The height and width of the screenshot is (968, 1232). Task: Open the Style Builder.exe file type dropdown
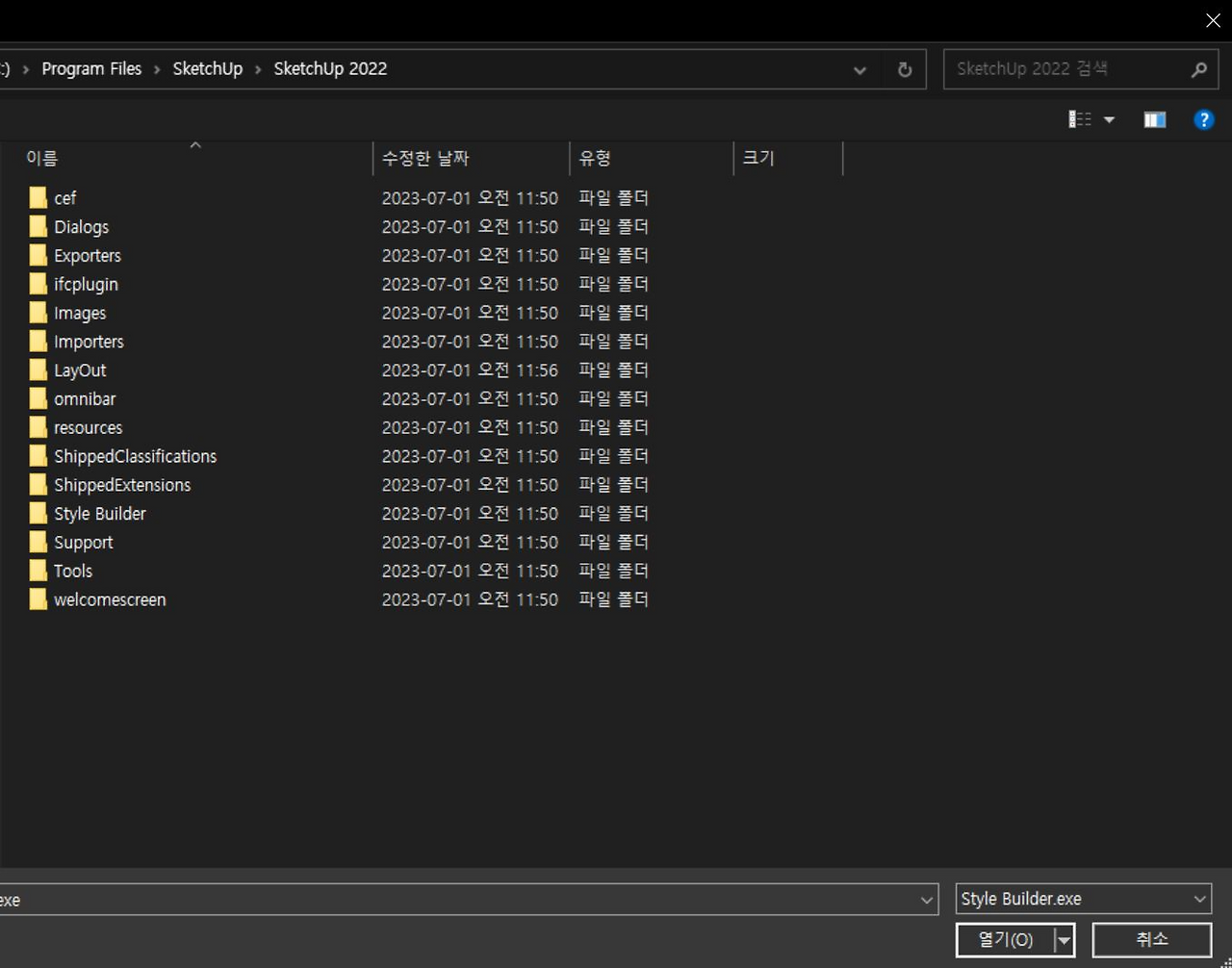[x=1199, y=899]
